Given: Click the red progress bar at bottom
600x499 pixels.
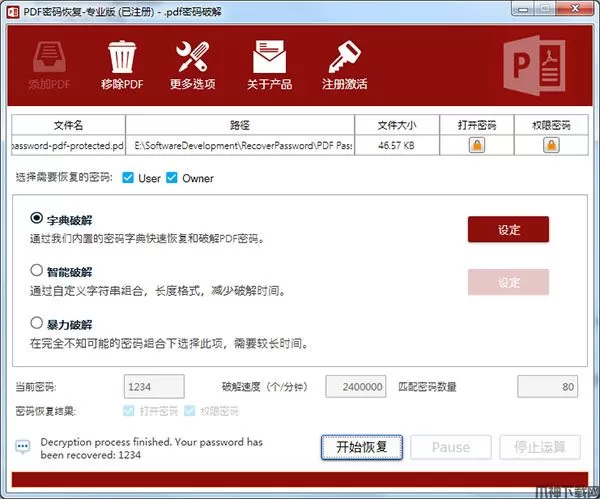Looking at the screenshot, I should pyautogui.click(x=300, y=479).
